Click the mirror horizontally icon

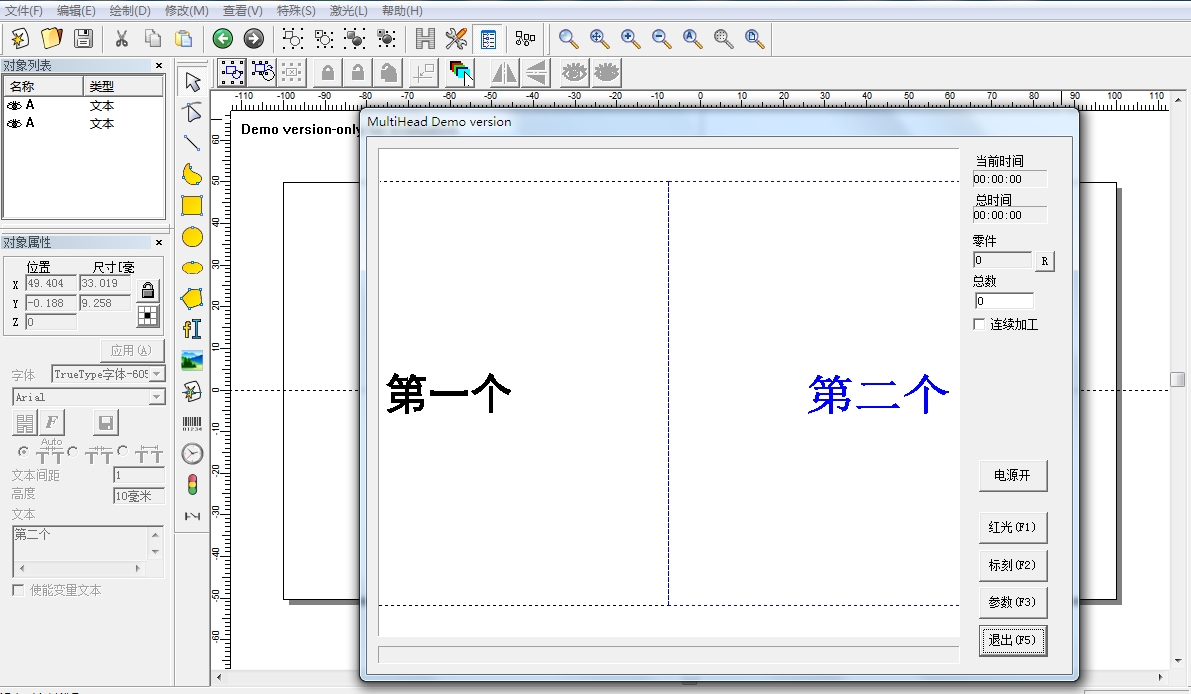click(504, 73)
